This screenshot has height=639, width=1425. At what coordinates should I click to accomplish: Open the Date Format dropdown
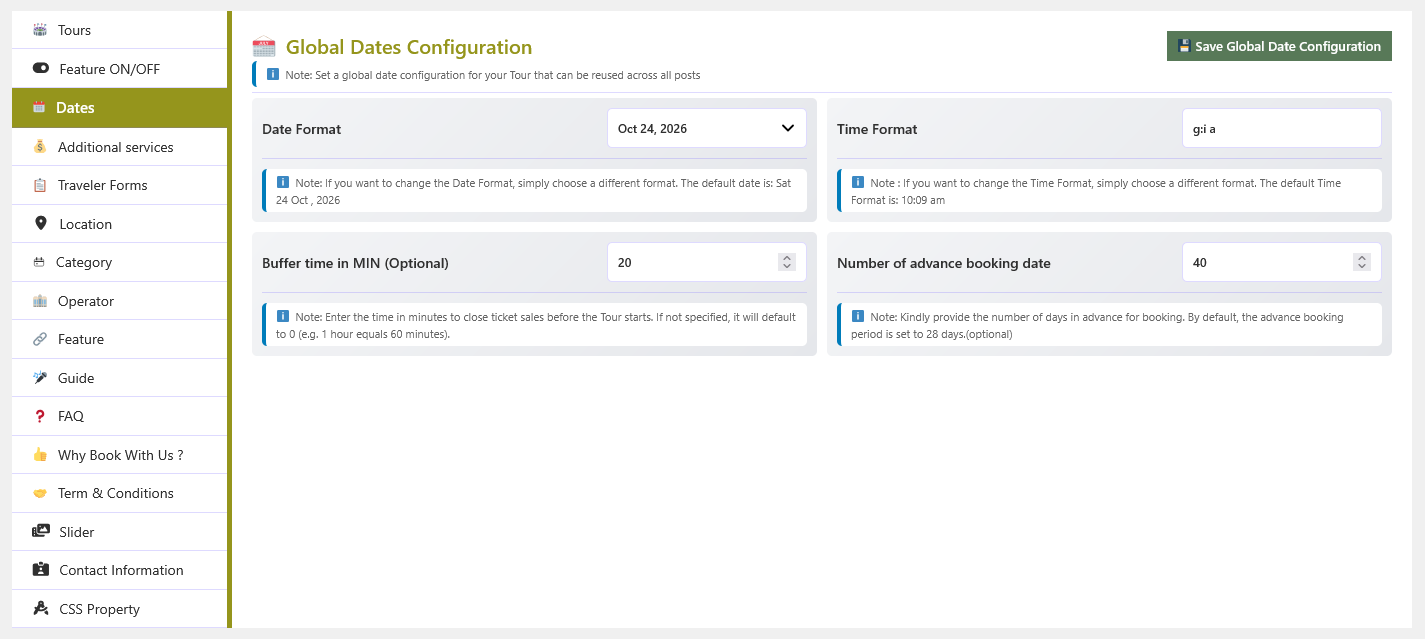707,128
